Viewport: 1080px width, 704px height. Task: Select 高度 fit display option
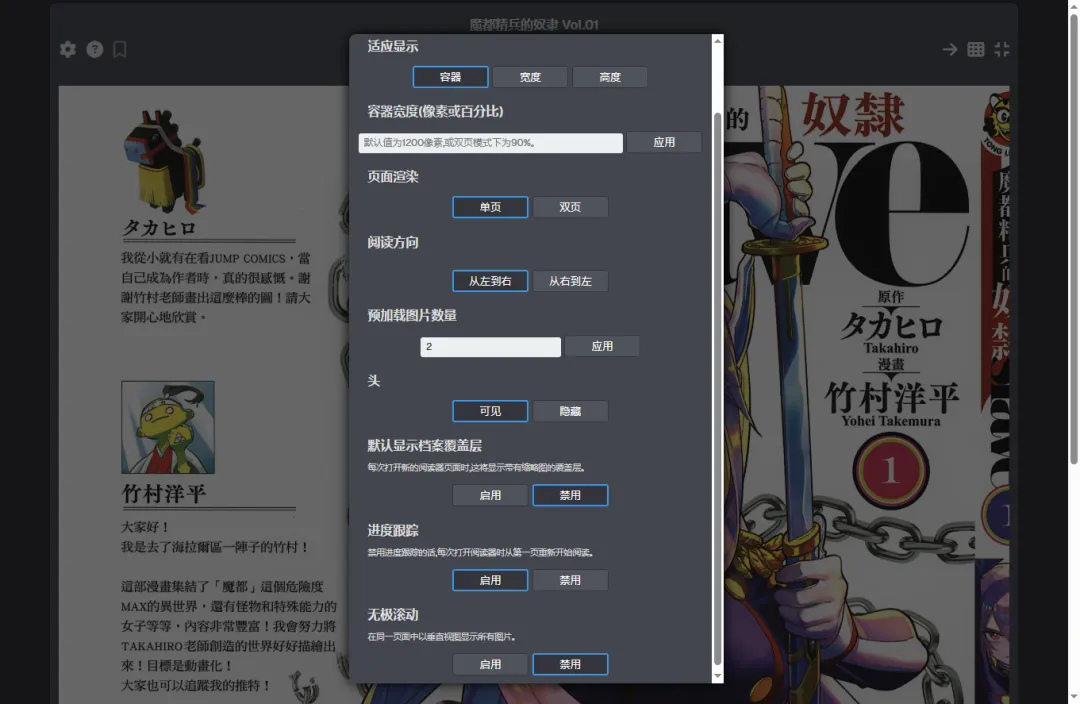click(610, 77)
